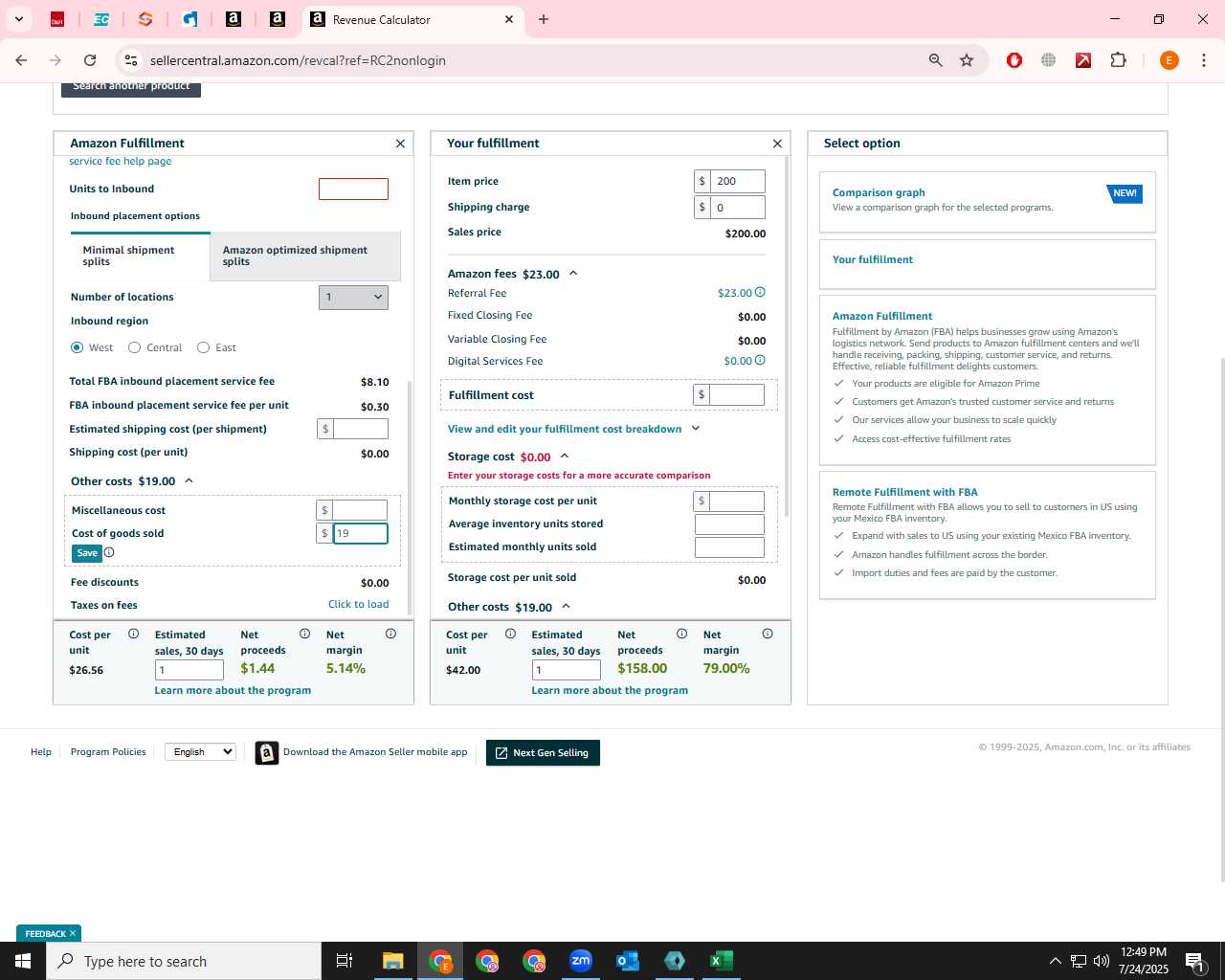Collapse Storage cost section
This screenshot has width=1225, height=980.
point(565,457)
